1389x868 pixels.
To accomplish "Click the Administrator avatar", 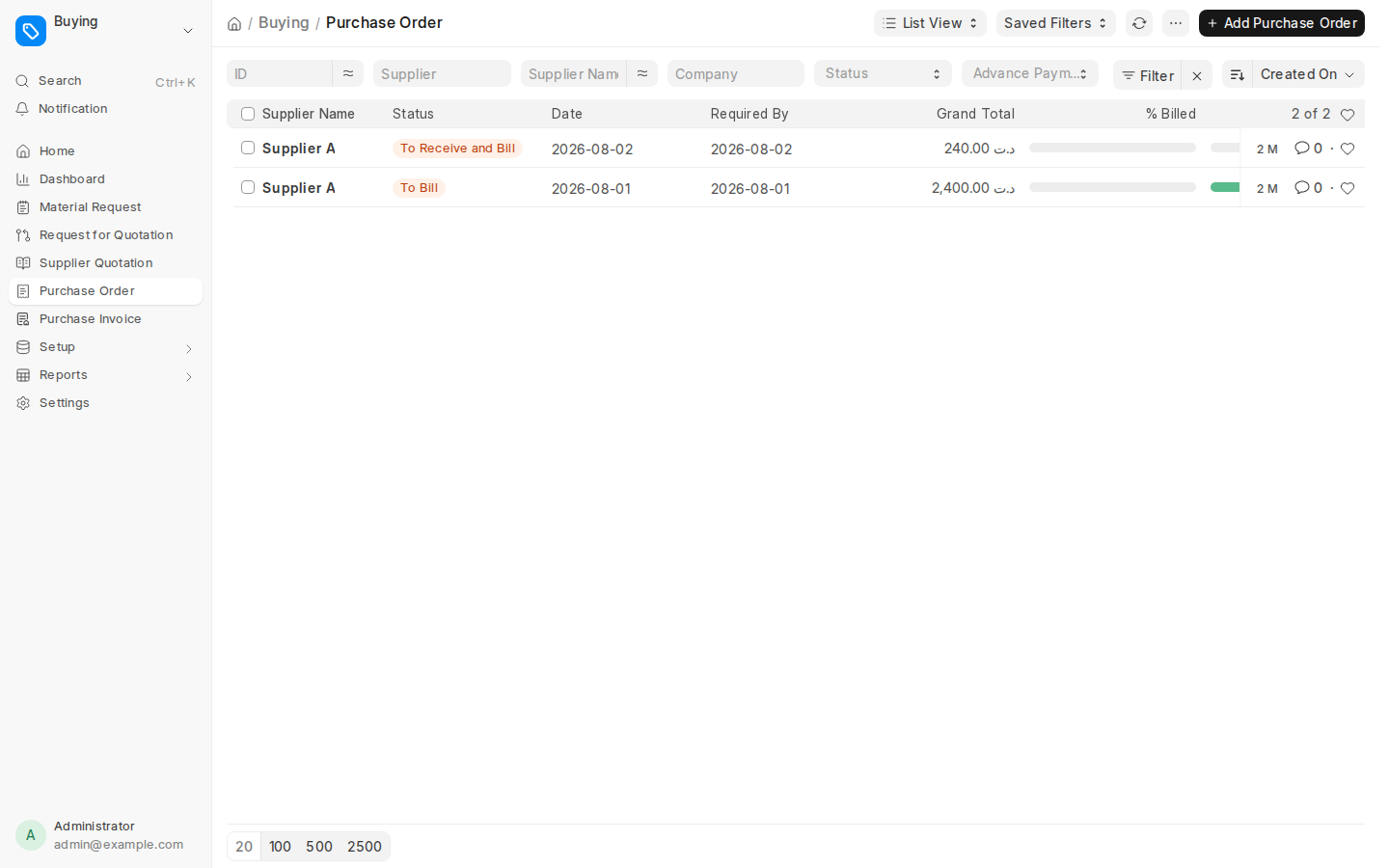I will point(31,835).
